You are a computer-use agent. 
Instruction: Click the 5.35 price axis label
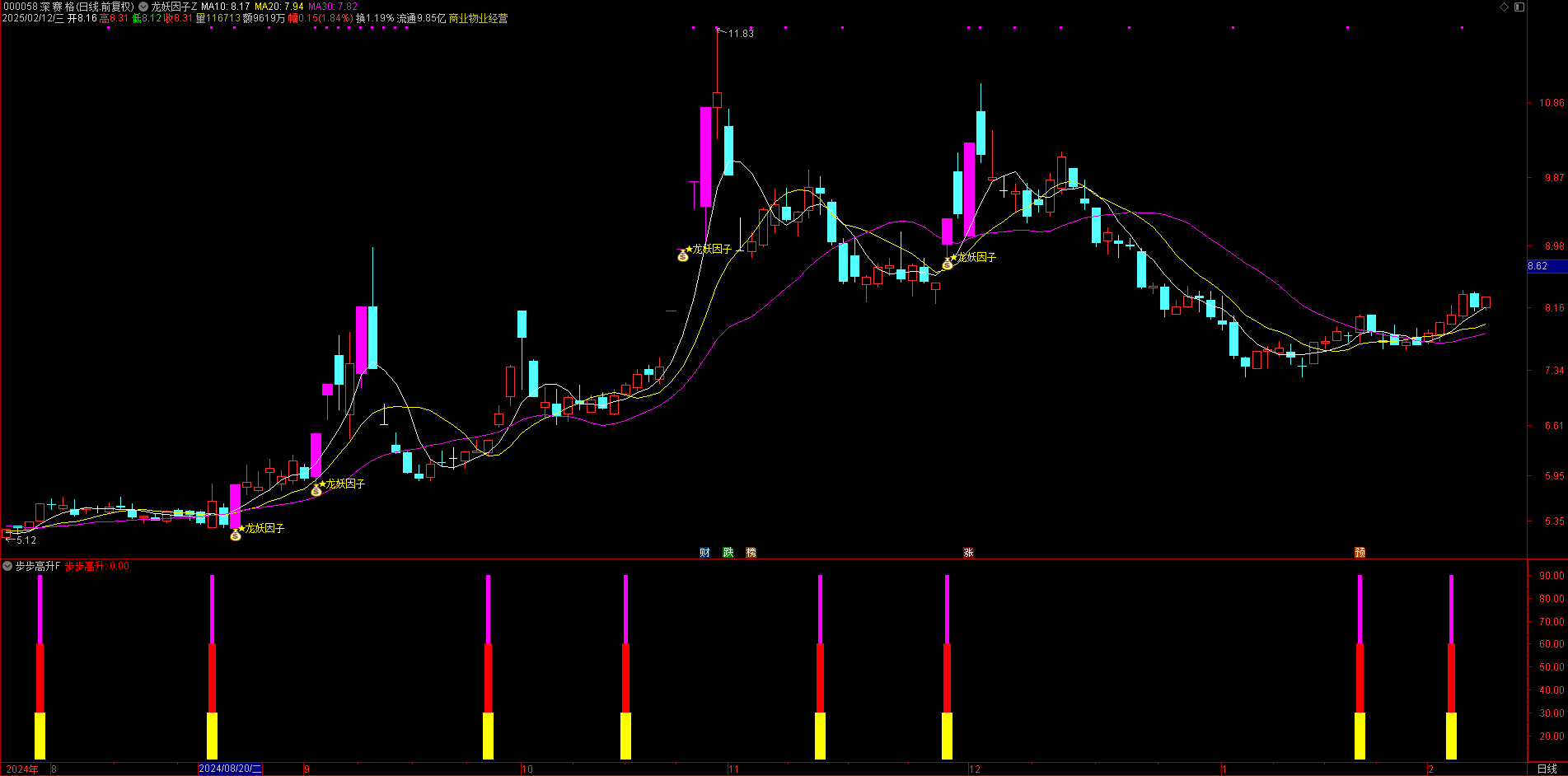pos(1554,521)
